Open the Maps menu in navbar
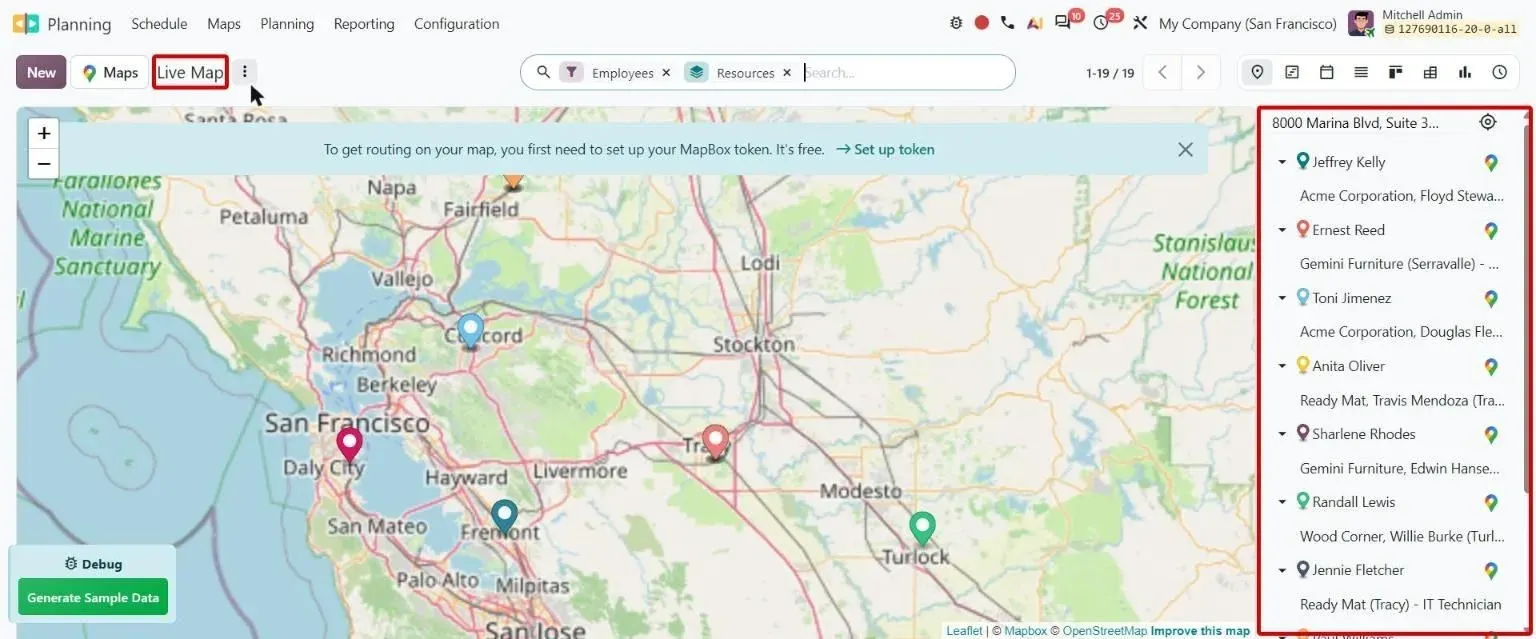The image size is (1536, 639). 224,23
